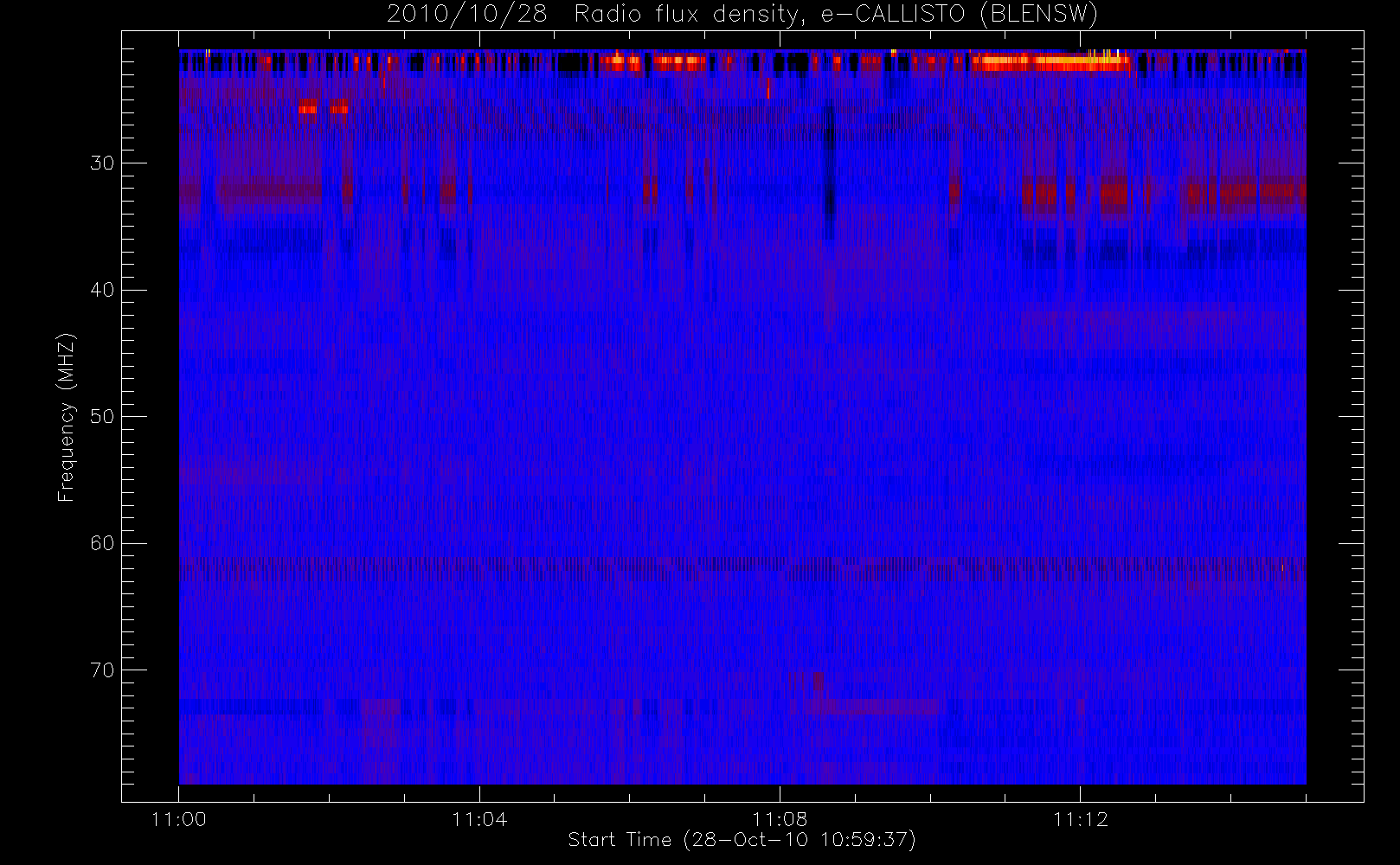The image size is (1400, 865).
Task: Click the 30 frequency tick label
Action: [102, 163]
